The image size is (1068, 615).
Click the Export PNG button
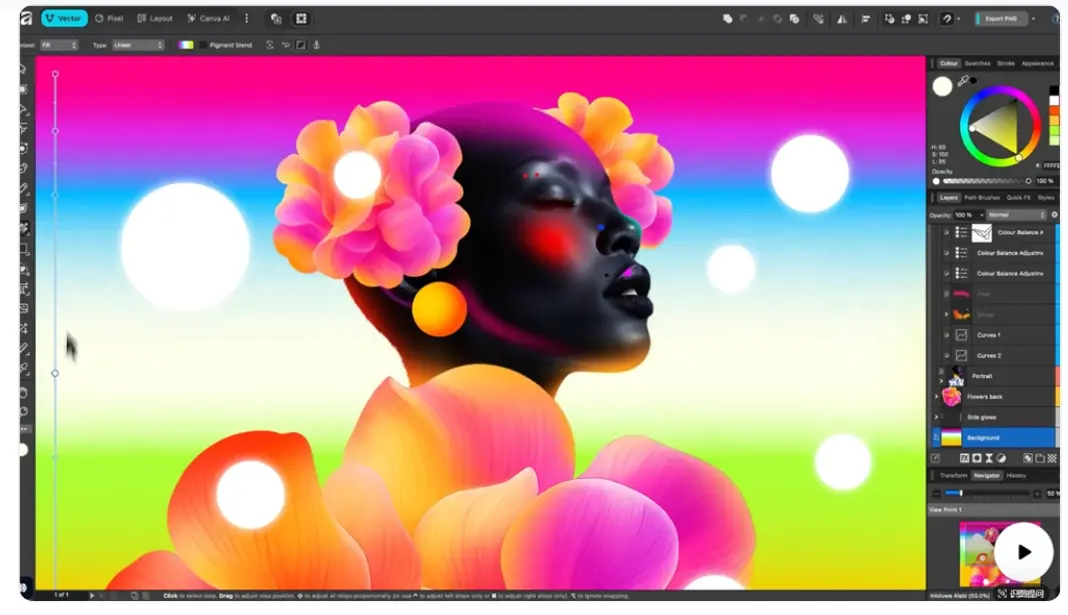(x=999, y=18)
